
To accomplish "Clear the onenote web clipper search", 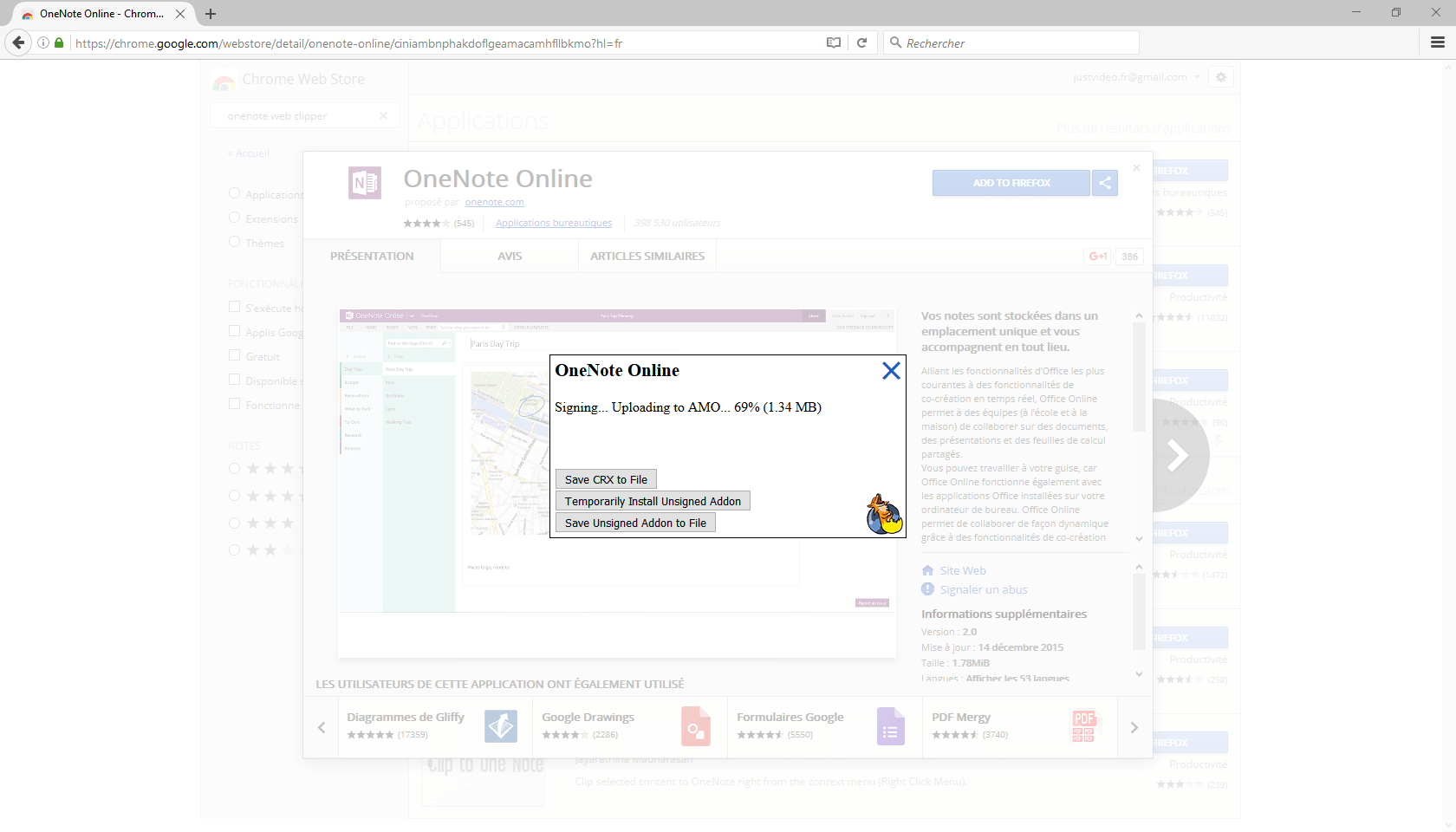I will pos(383,115).
